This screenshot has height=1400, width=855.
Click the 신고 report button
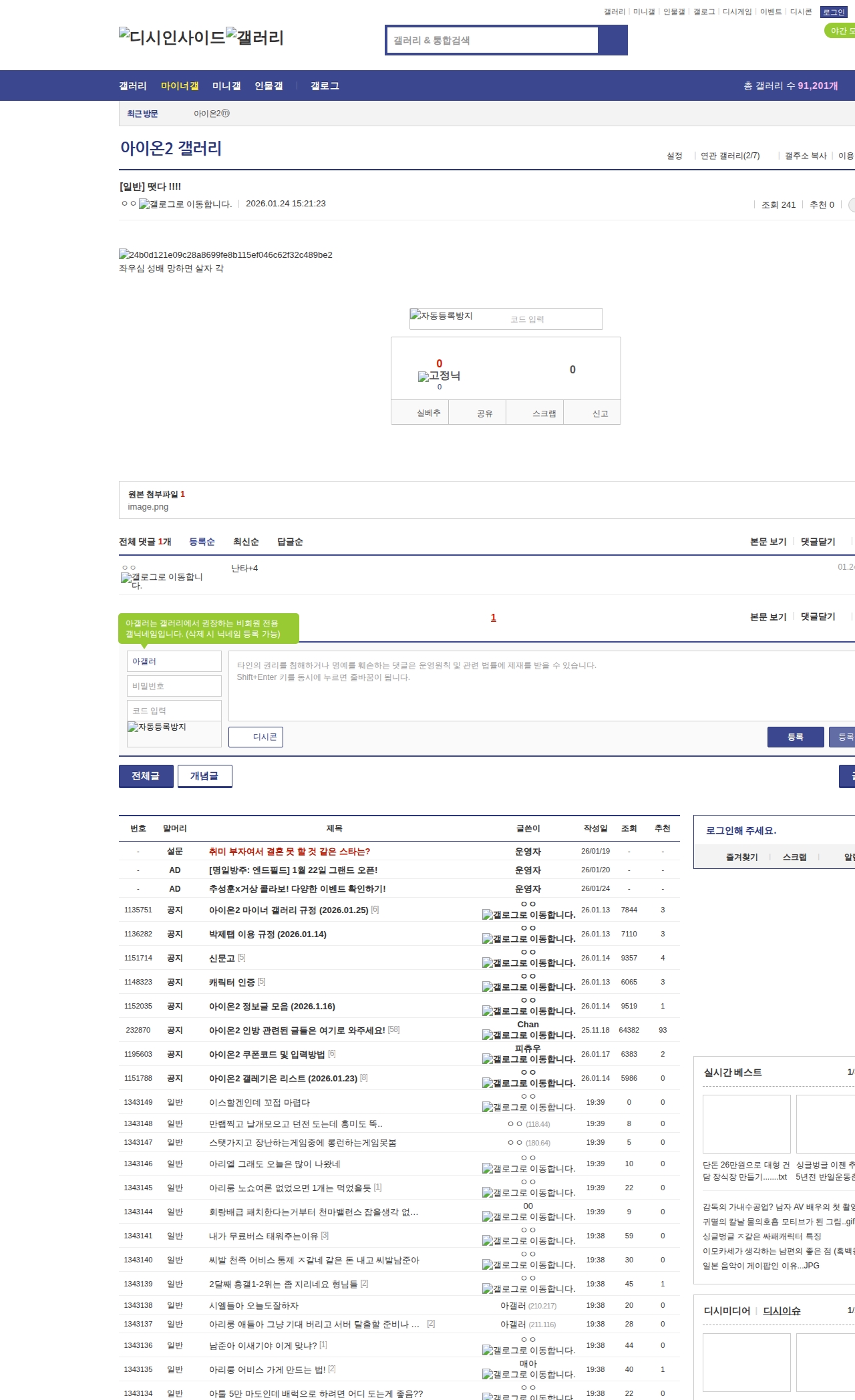(x=600, y=413)
